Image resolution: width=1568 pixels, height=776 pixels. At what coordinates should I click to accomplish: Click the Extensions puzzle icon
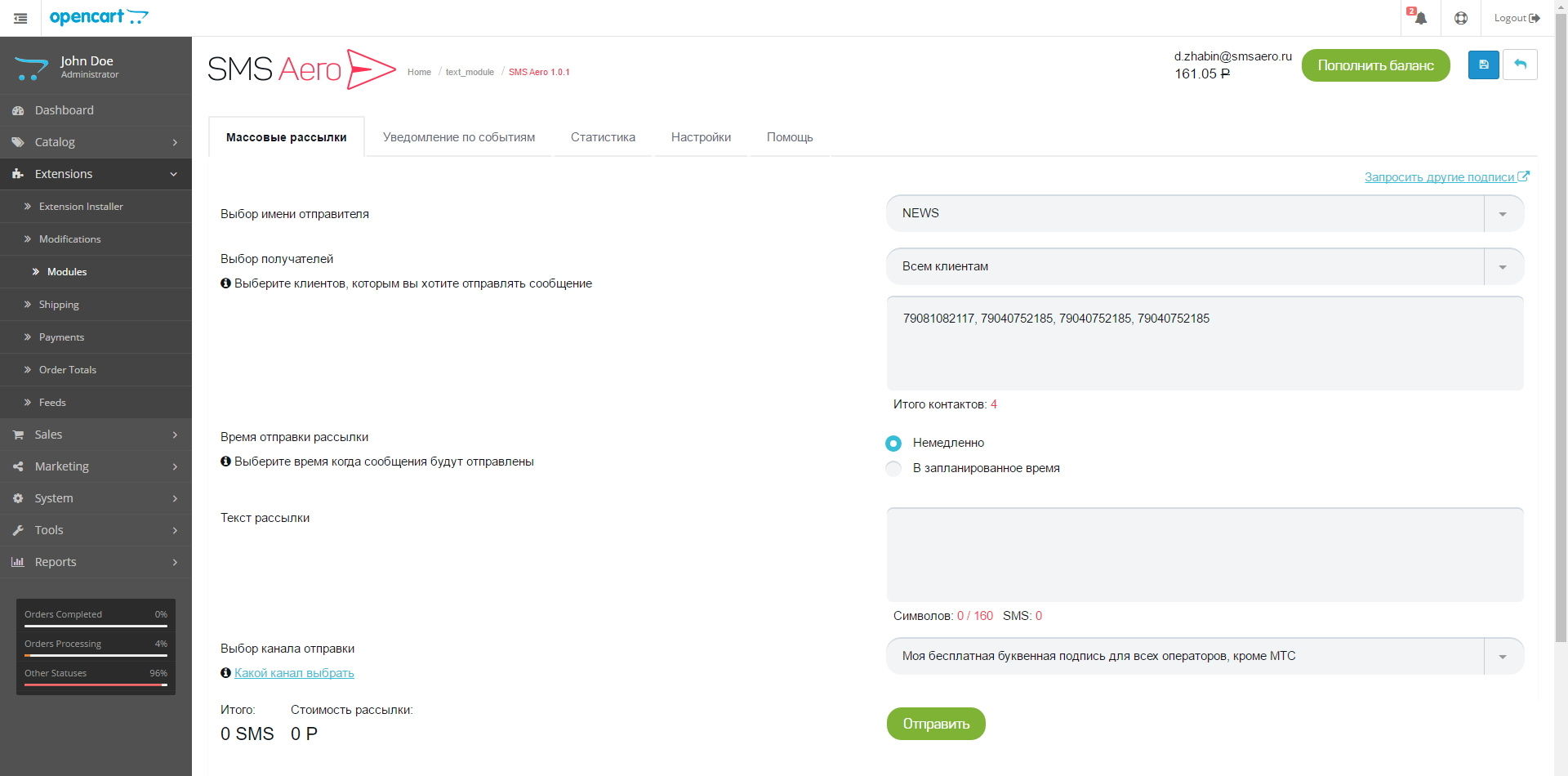pyautogui.click(x=18, y=174)
